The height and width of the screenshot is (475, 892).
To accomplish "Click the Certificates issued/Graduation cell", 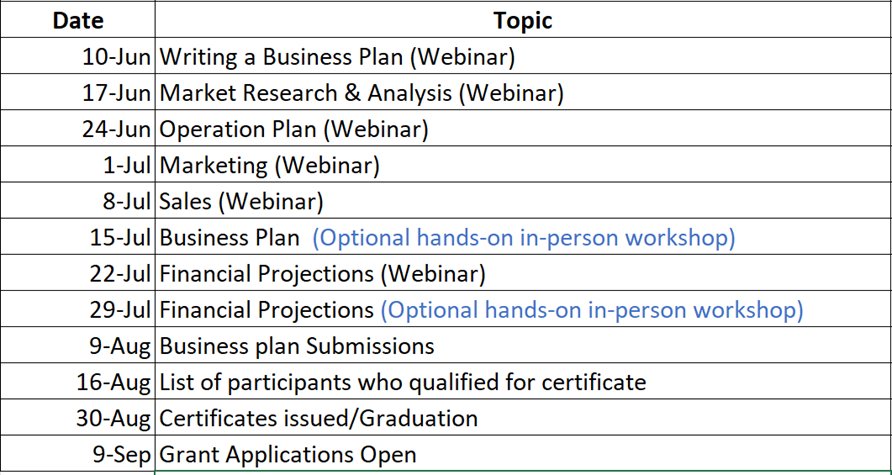I will (318, 418).
